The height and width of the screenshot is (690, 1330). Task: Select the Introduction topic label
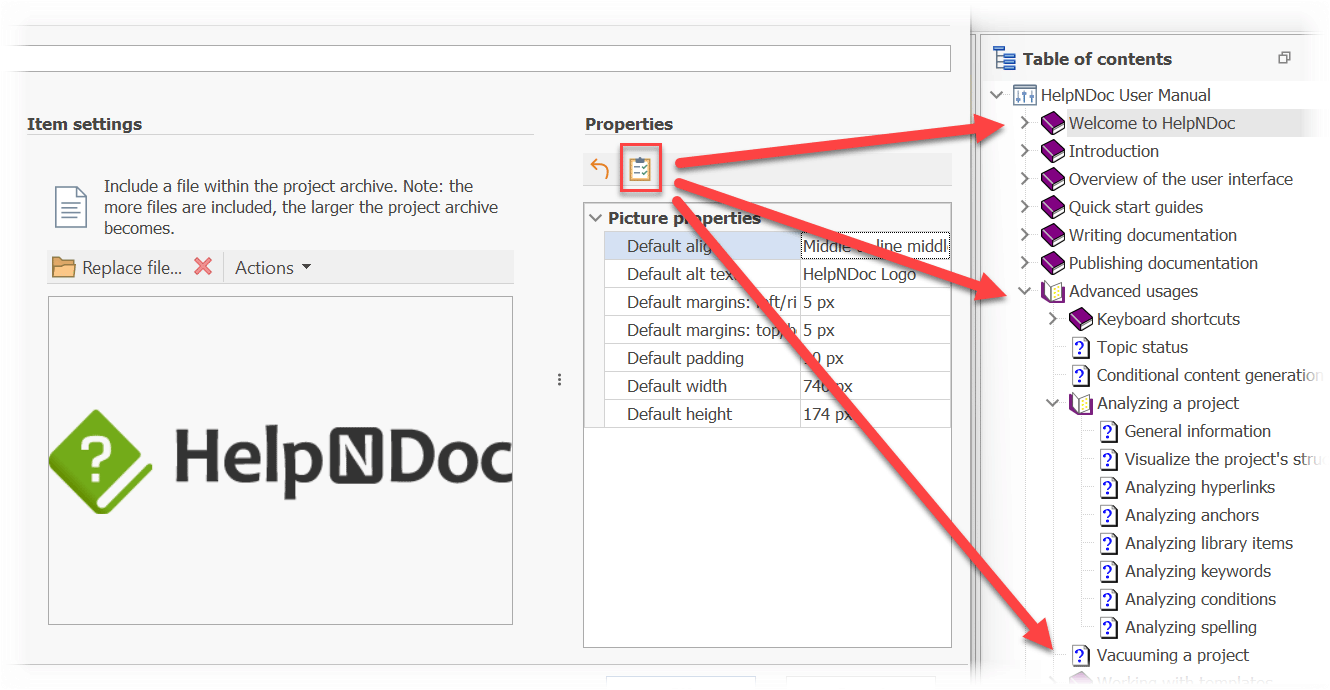click(1114, 151)
